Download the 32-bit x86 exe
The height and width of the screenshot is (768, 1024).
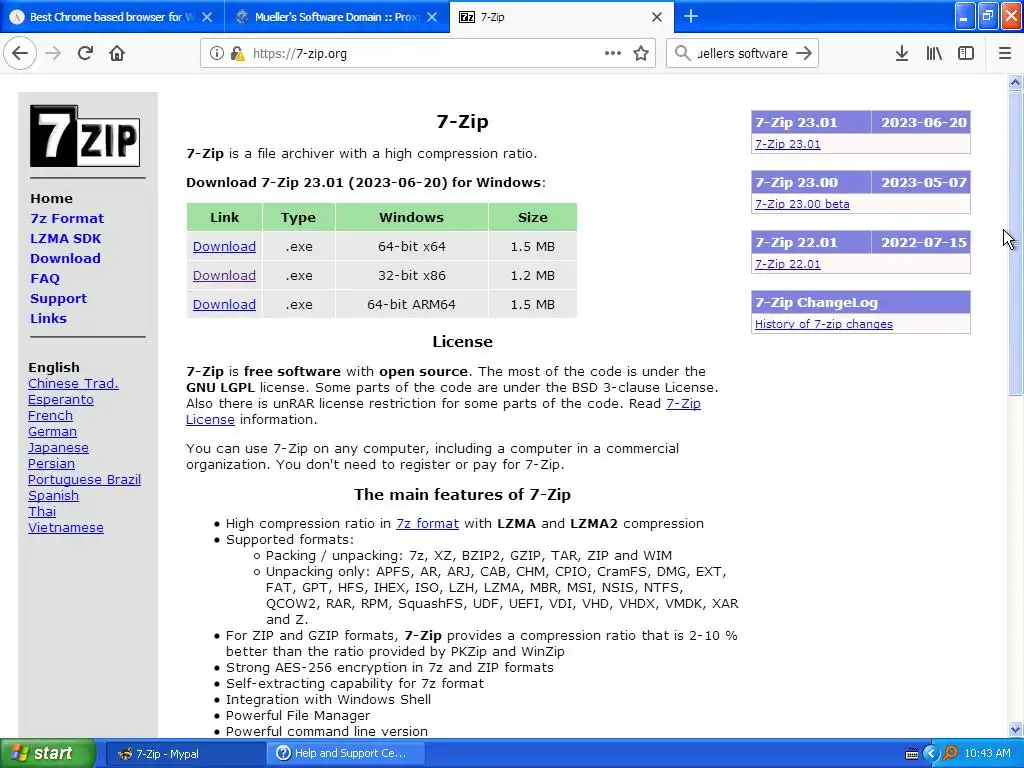click(x=224, y=276)
